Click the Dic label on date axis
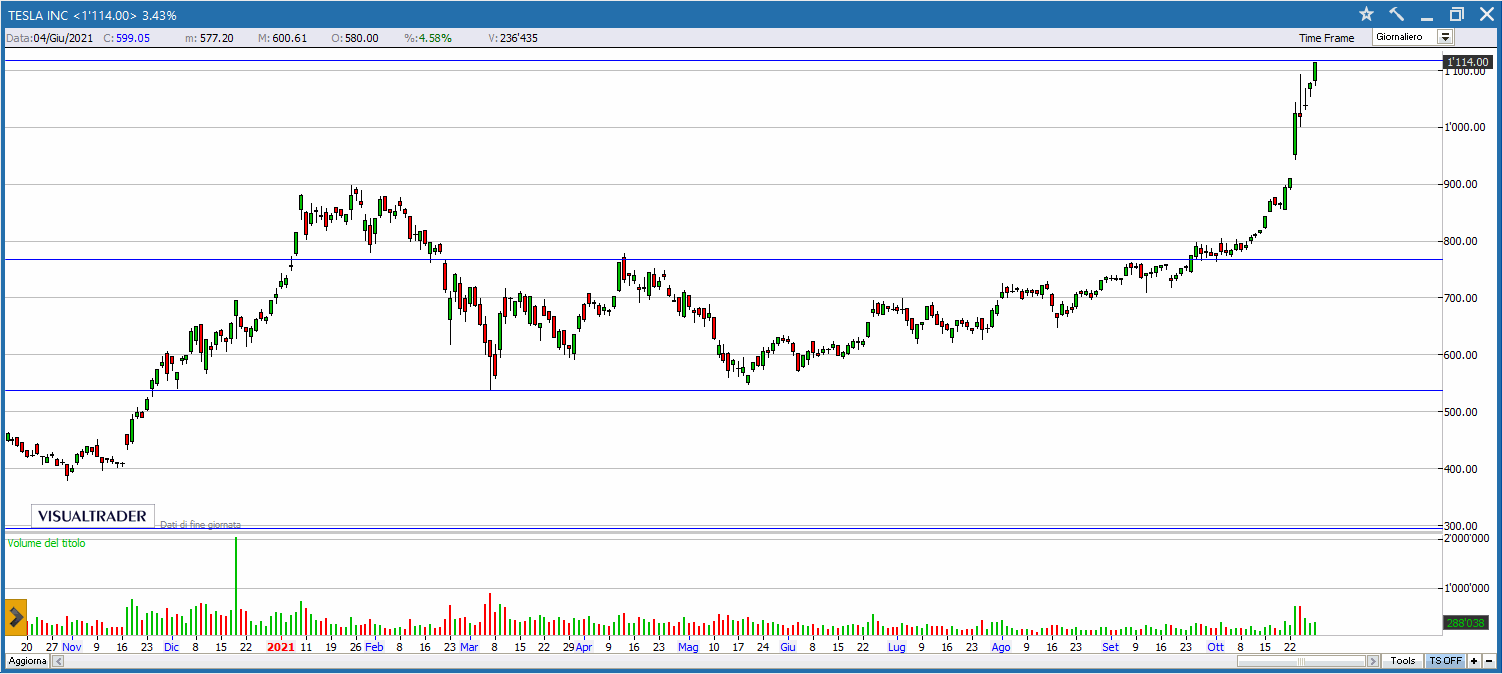This screenshot has width=1502, height=674. point(171,647)
